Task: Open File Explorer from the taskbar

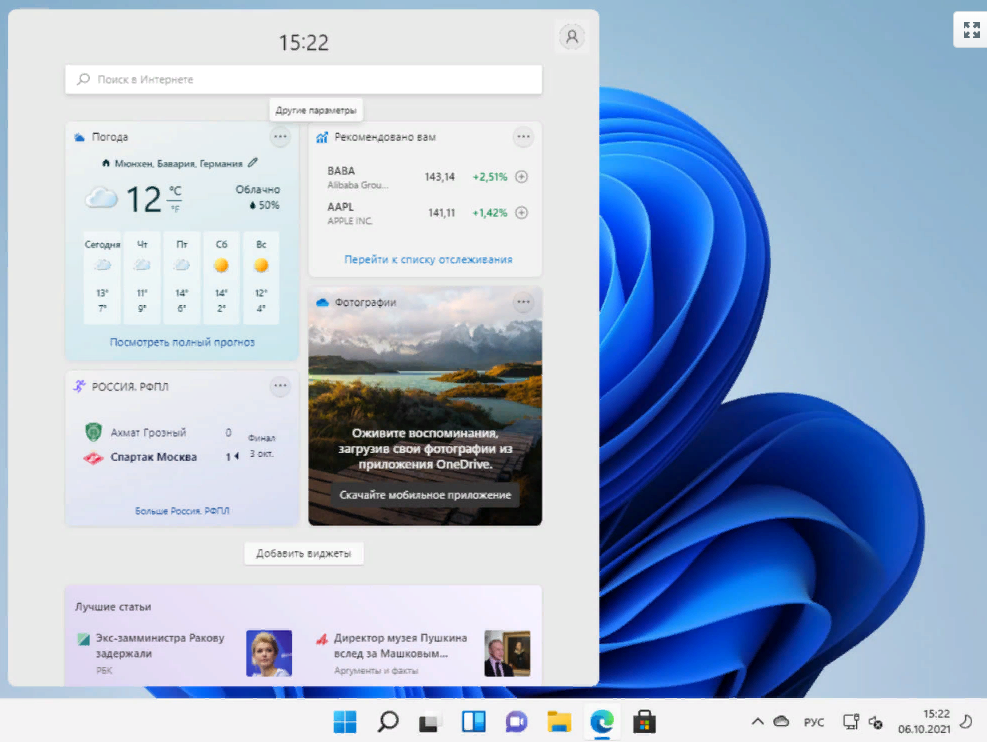Action: tap(559, 721)
